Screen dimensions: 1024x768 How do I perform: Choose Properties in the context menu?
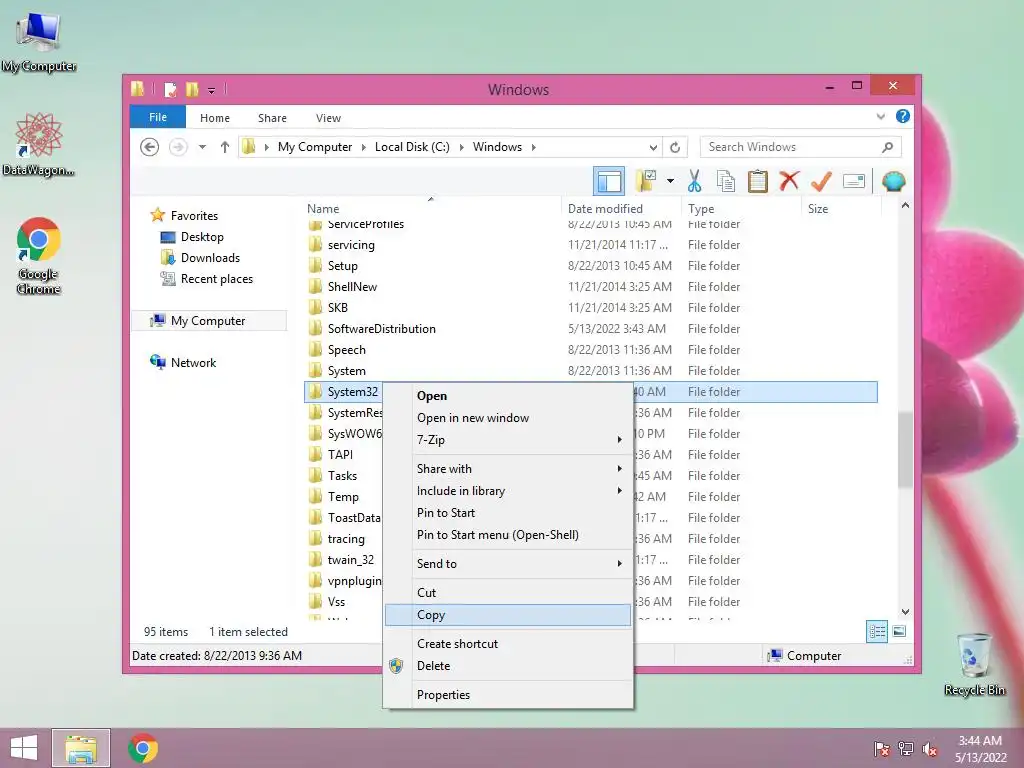pyautogui.click(x=507, y=695)
